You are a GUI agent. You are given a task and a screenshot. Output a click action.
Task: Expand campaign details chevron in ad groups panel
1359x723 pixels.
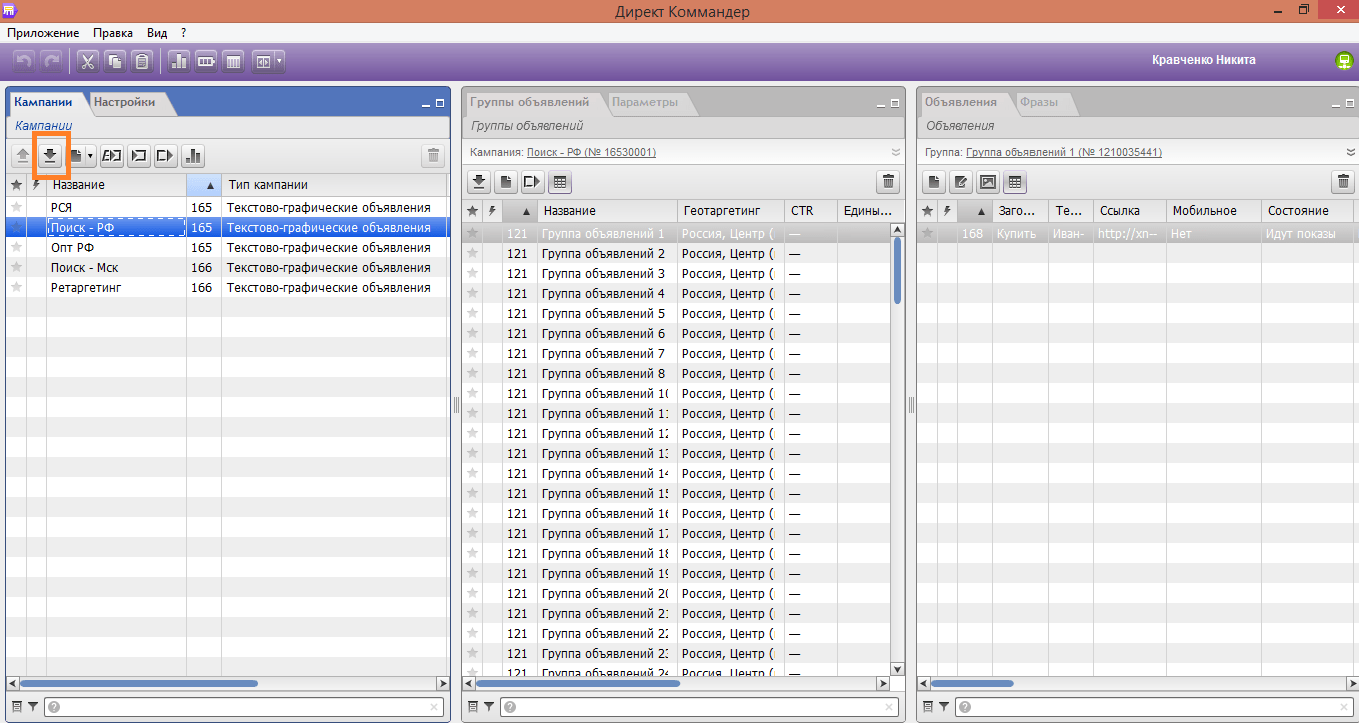pos(896,152)
